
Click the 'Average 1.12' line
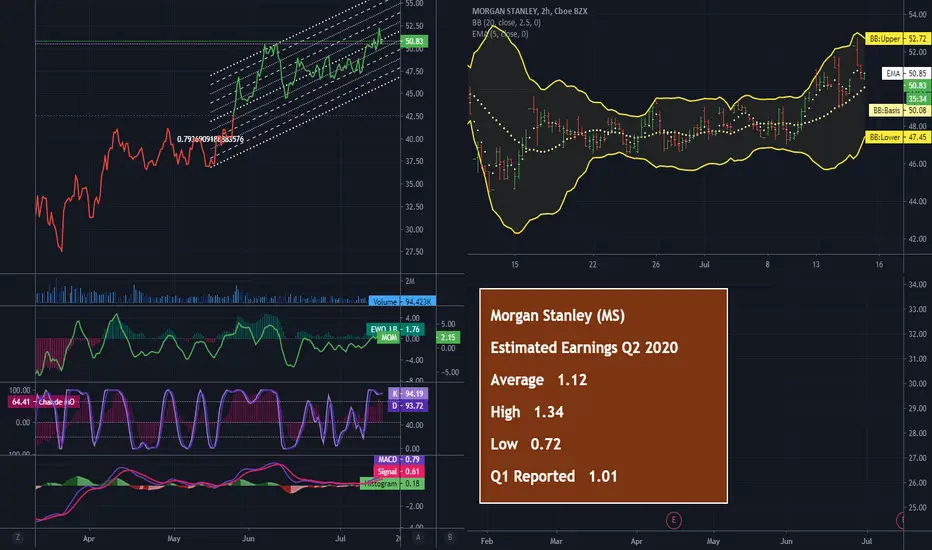tap(539, 380)
